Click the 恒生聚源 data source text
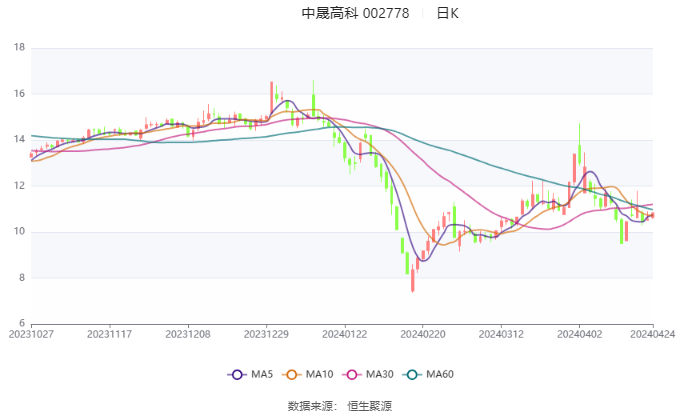Image resolution: width=680 pixels, height=413 pixels. click(x=369, y=406)
